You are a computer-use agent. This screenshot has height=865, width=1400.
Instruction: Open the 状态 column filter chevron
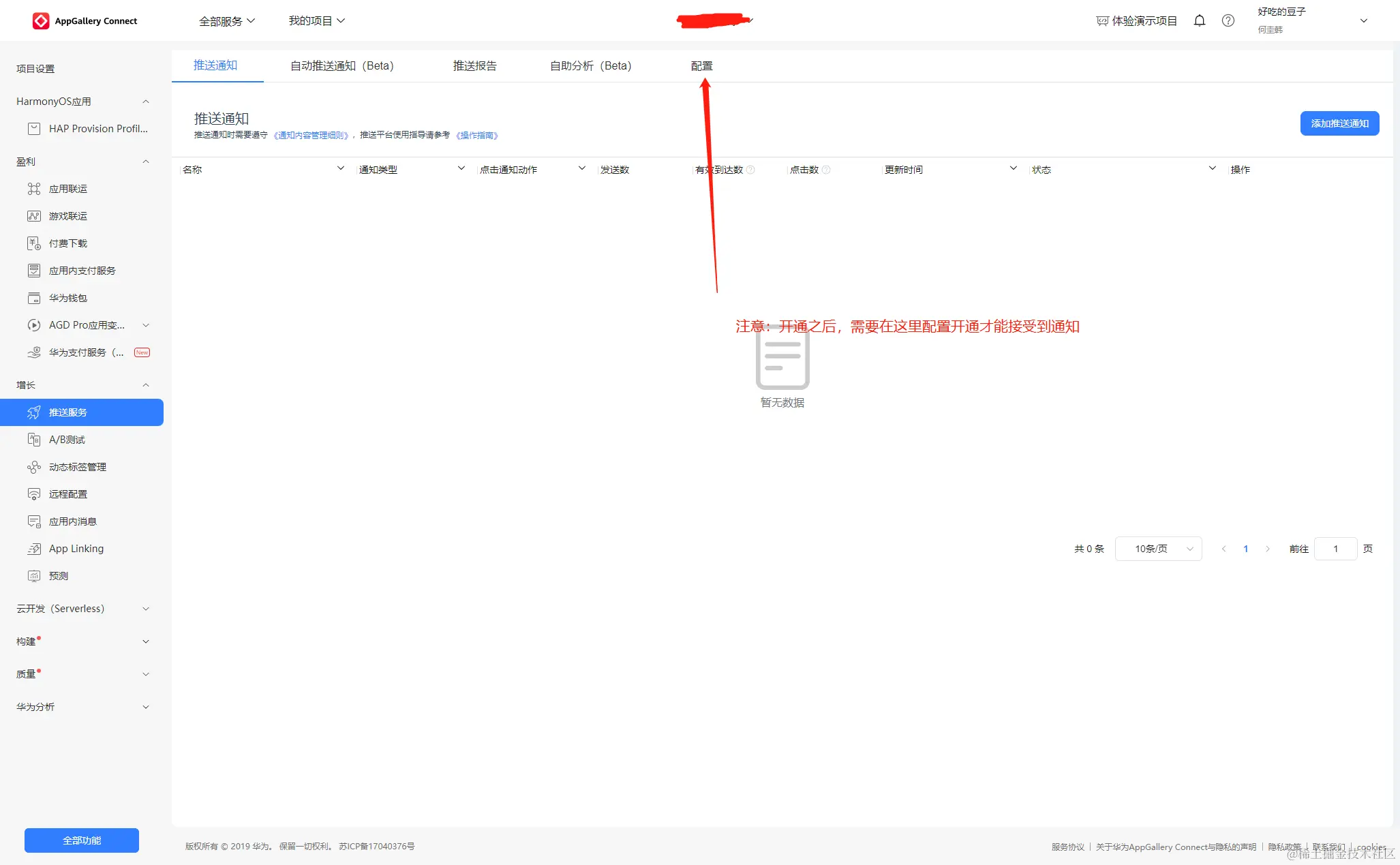click(1212, 168)
